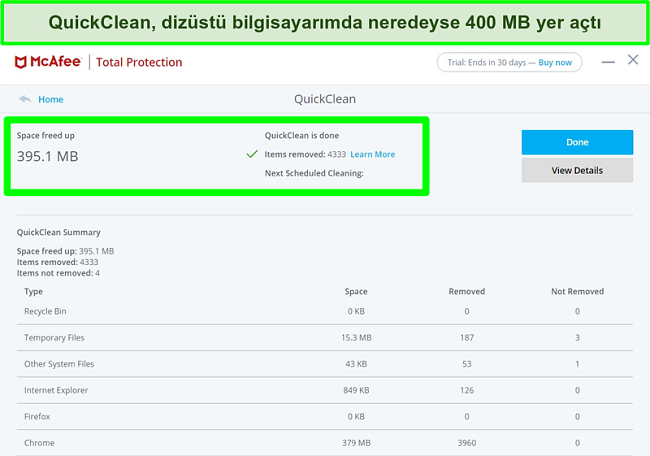
Task: Click 'Items not removed: 4' line
Action: 58,273
